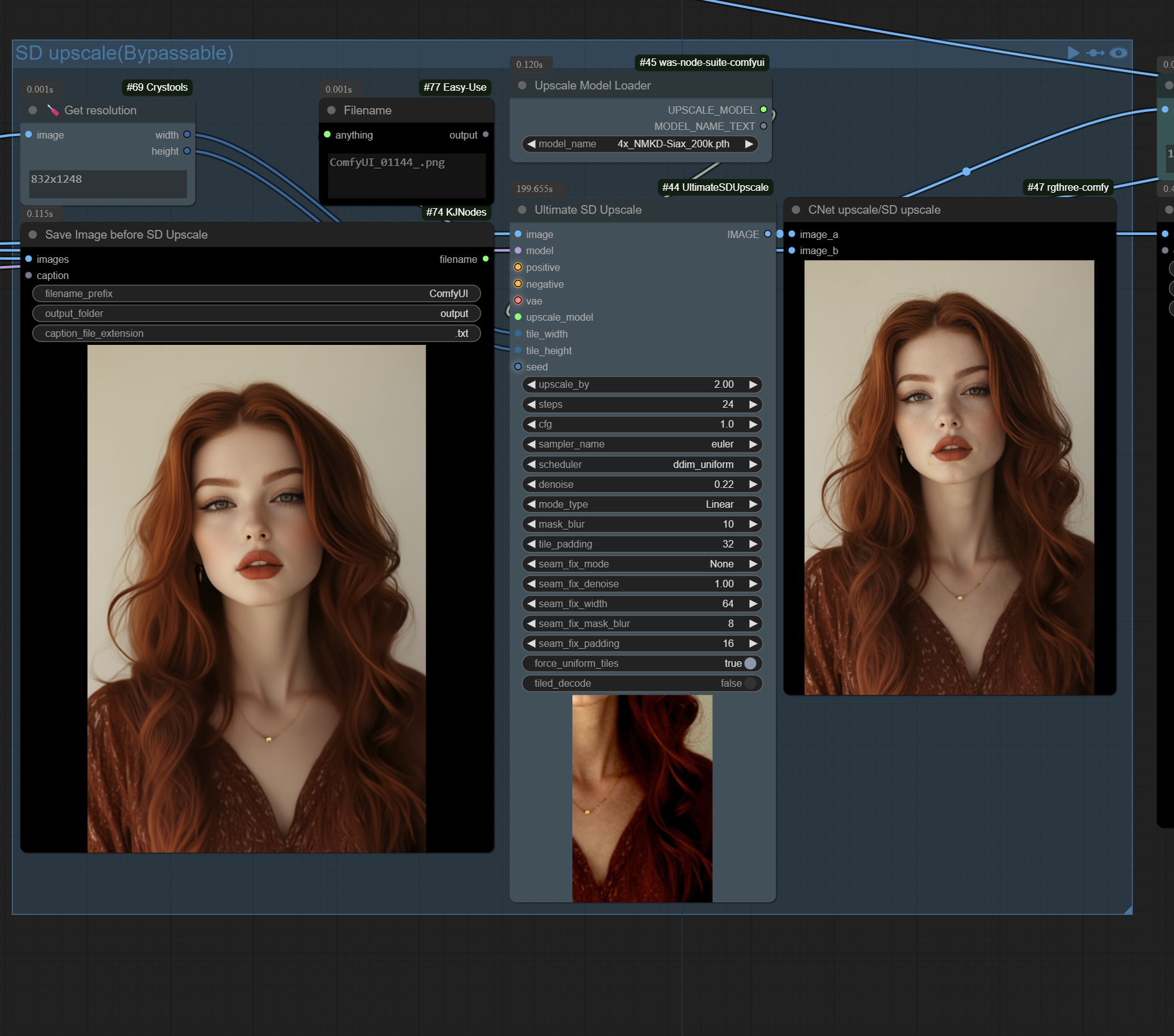Enable the tiled_decode switch
The height and width of the screenshot is (1036, 1174).
[x=750, y=684]
